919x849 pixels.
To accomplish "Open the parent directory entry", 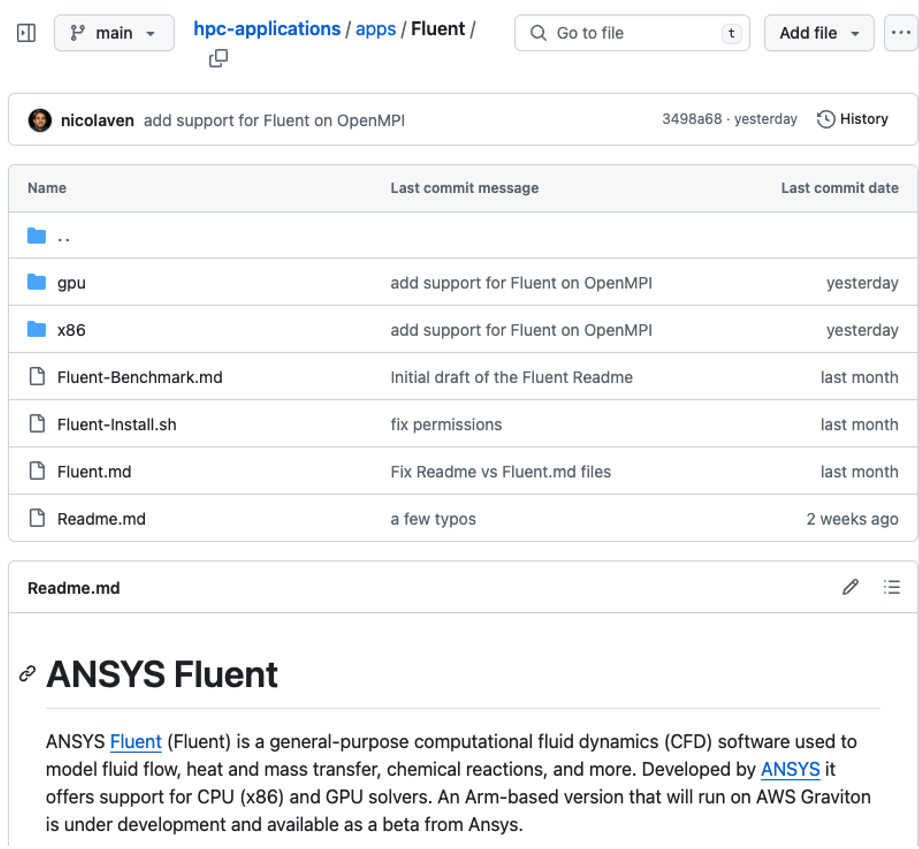I will (62, 235).
